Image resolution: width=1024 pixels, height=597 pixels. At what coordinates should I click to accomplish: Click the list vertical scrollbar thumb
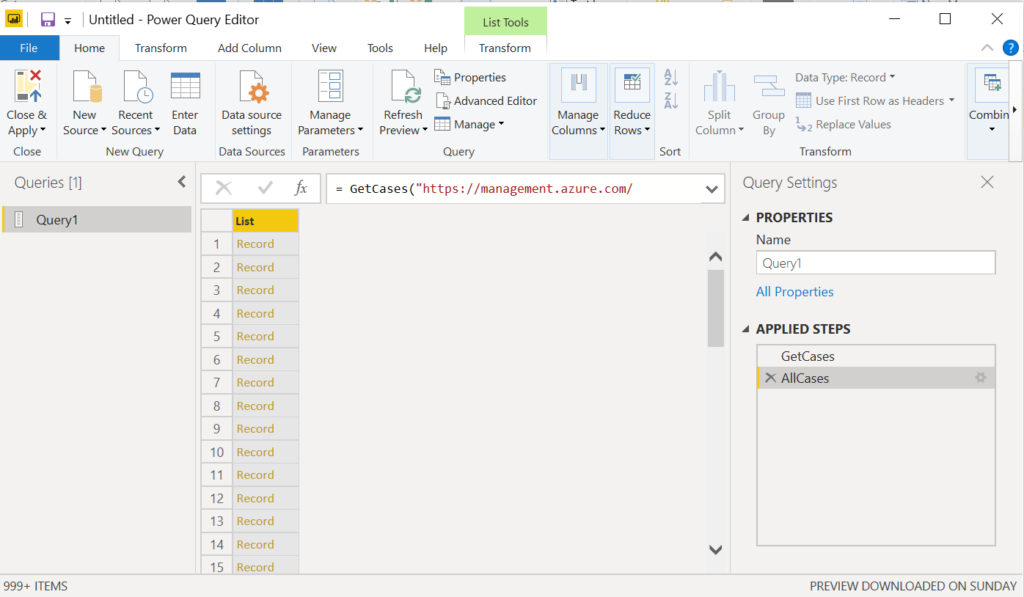(x=716, y=308)
